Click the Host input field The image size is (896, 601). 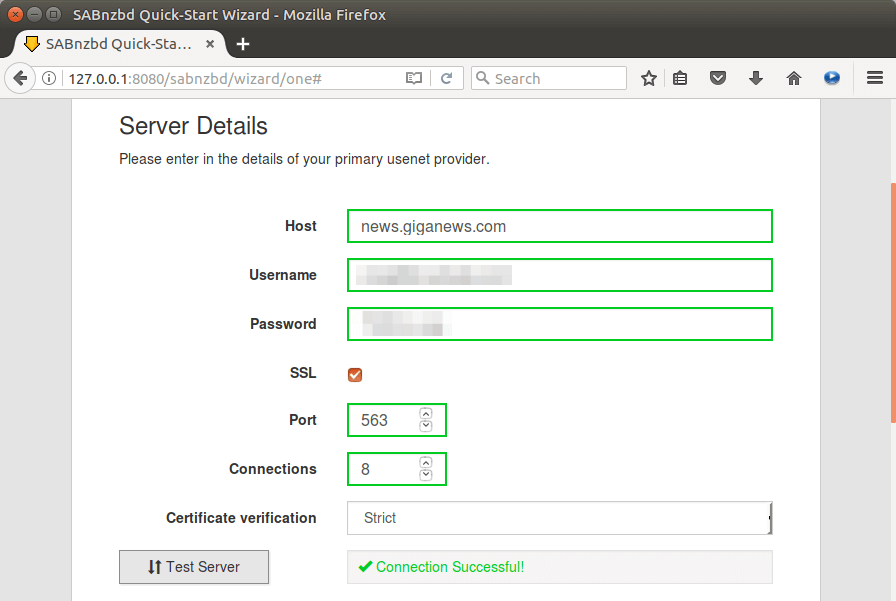(559, 226)
